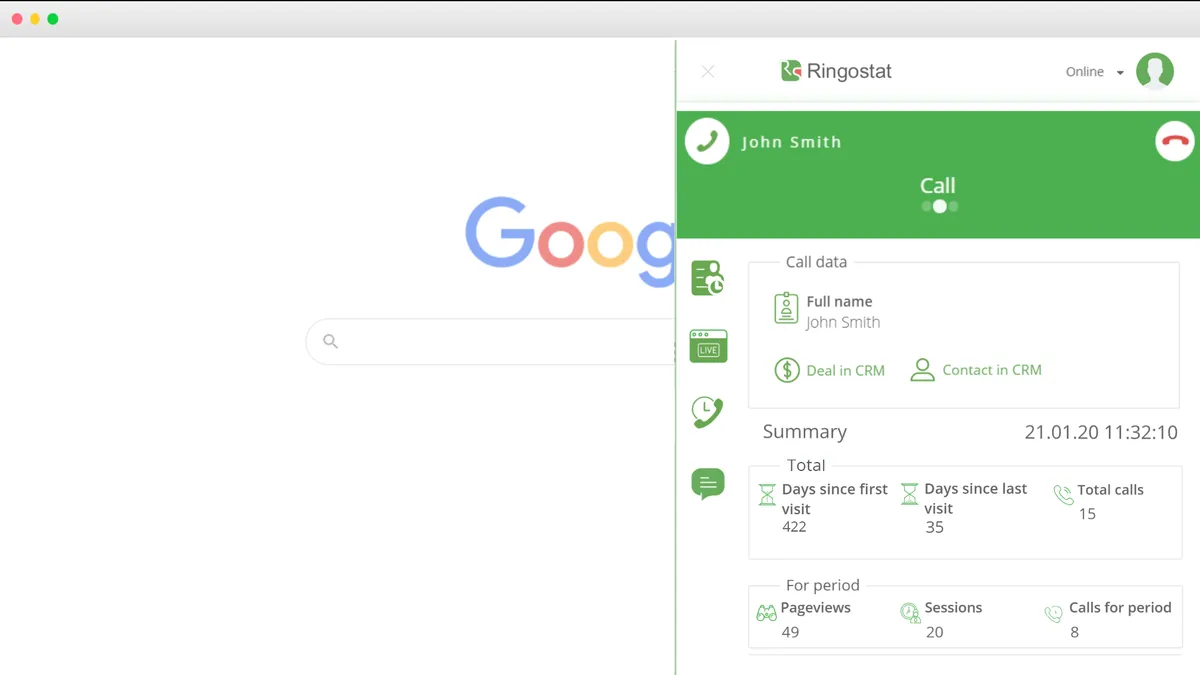The image size is (1200, 675).
Task: Click the green fullscreen window button
Action: [53, 19]
